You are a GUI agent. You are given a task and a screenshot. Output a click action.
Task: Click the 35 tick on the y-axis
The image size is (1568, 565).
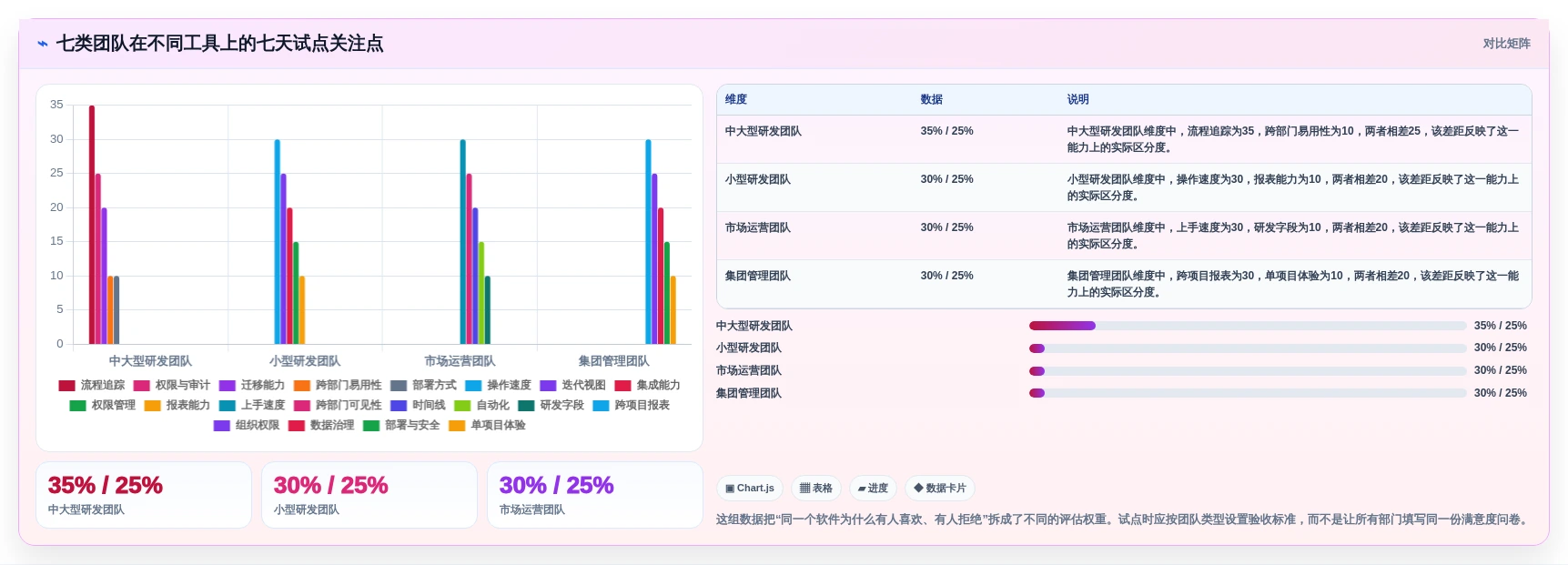56,105
